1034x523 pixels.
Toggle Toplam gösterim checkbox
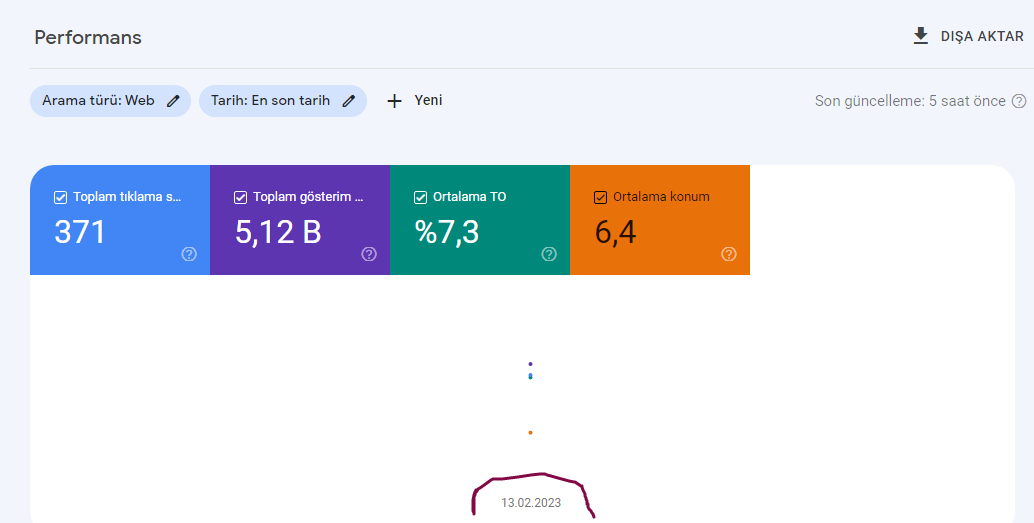click(x=240, y=197)
